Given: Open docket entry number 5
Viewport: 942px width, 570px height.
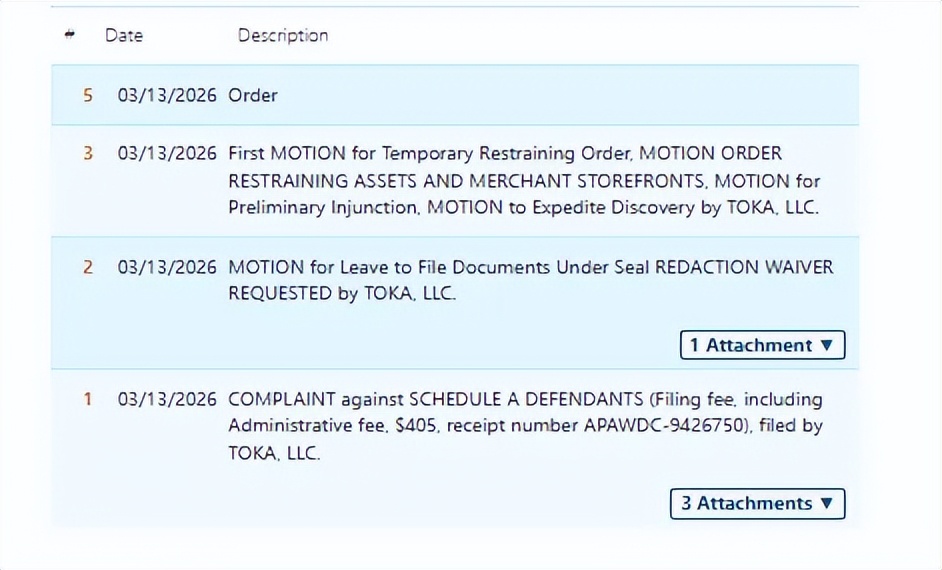Looking at the screenshot, I should point(88,95).
